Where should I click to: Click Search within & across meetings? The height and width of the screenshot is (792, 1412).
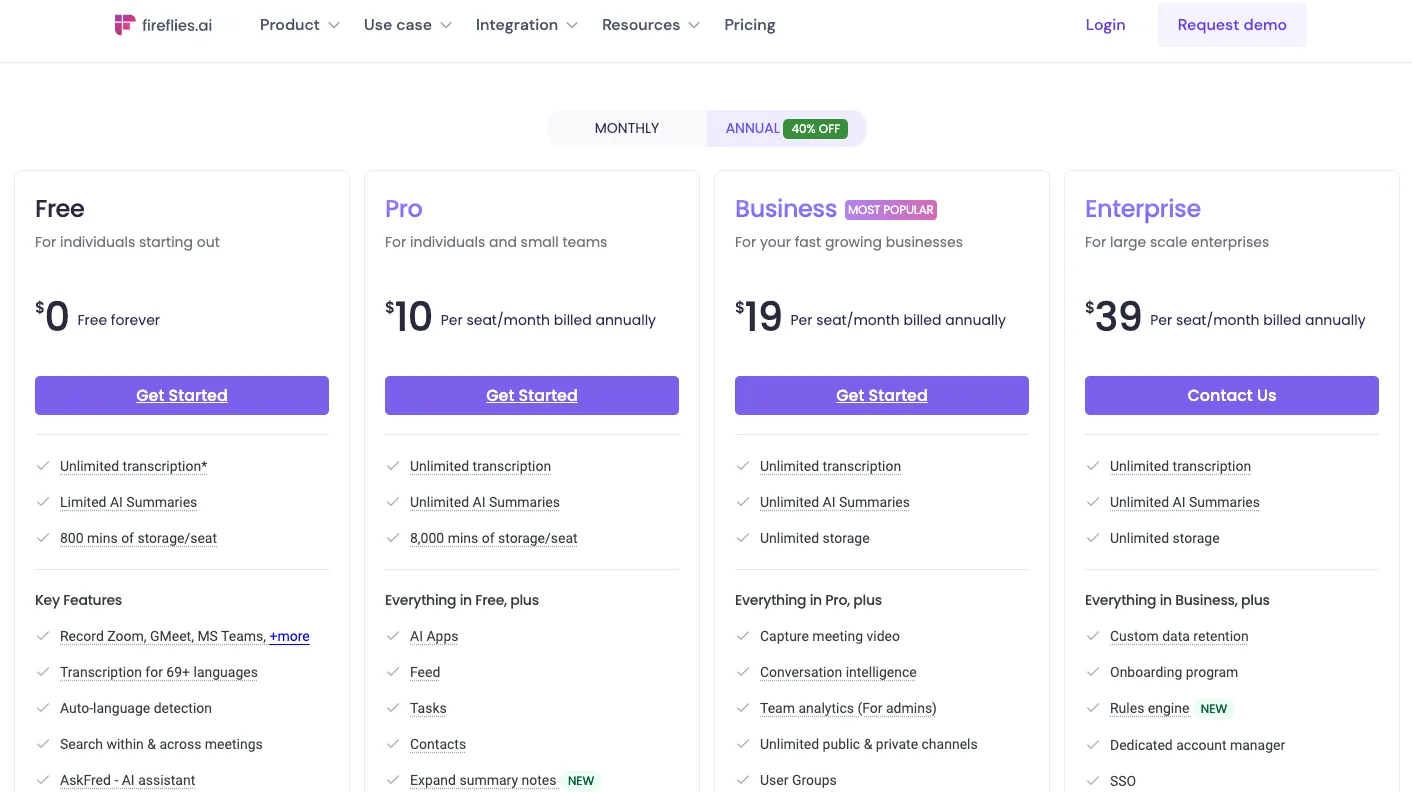(161, 744)
